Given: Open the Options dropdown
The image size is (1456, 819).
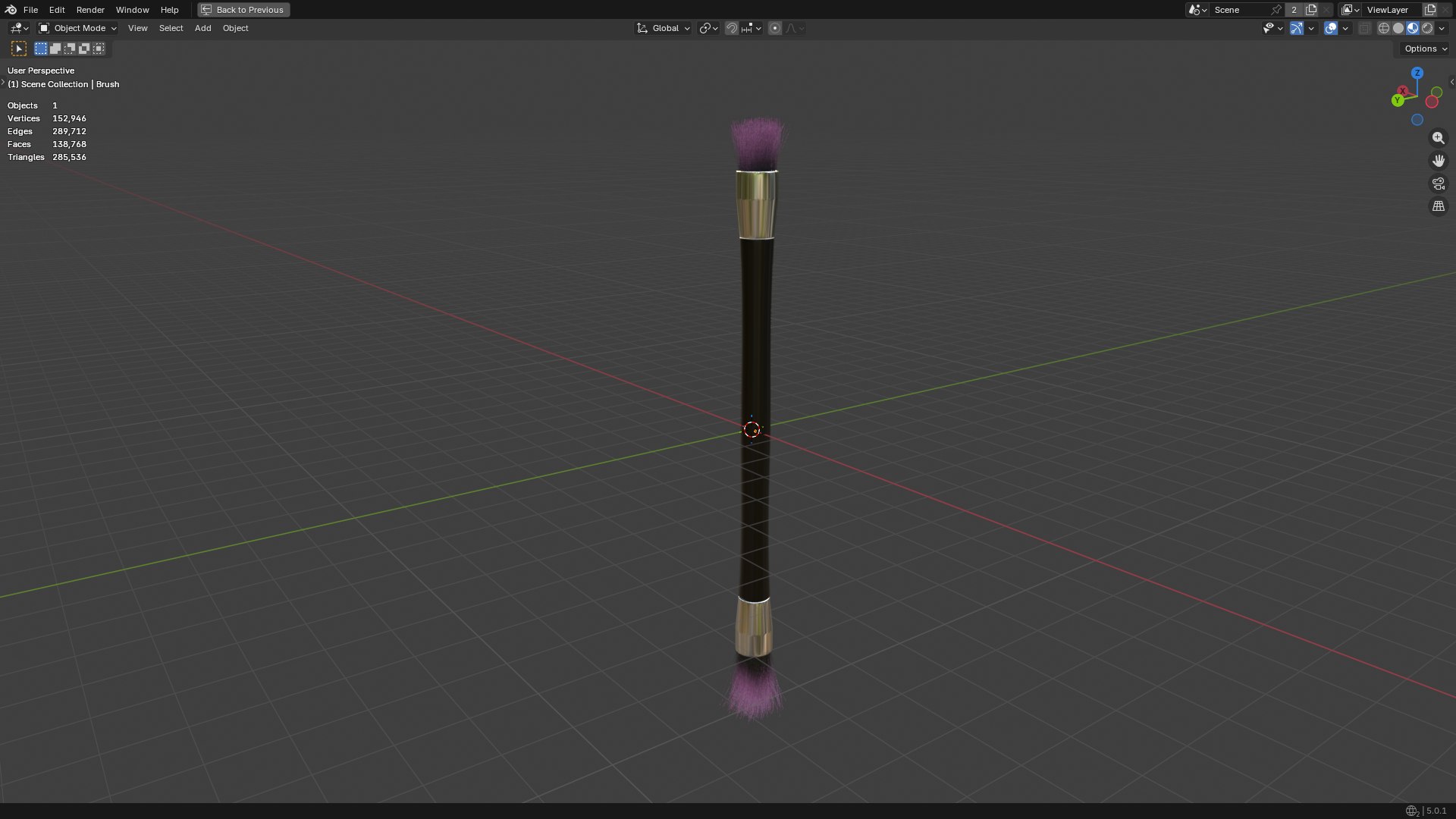Looking at the screenshot, I should pos(1426,49).
